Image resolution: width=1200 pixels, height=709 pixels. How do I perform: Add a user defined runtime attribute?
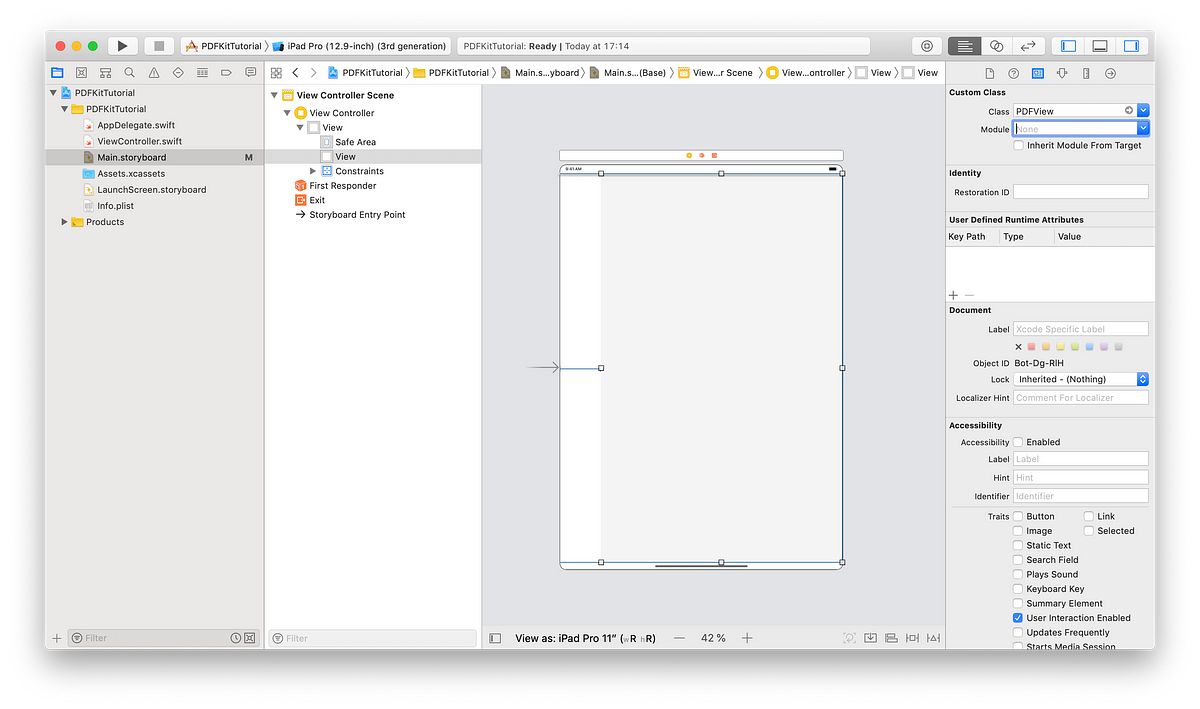953,295
